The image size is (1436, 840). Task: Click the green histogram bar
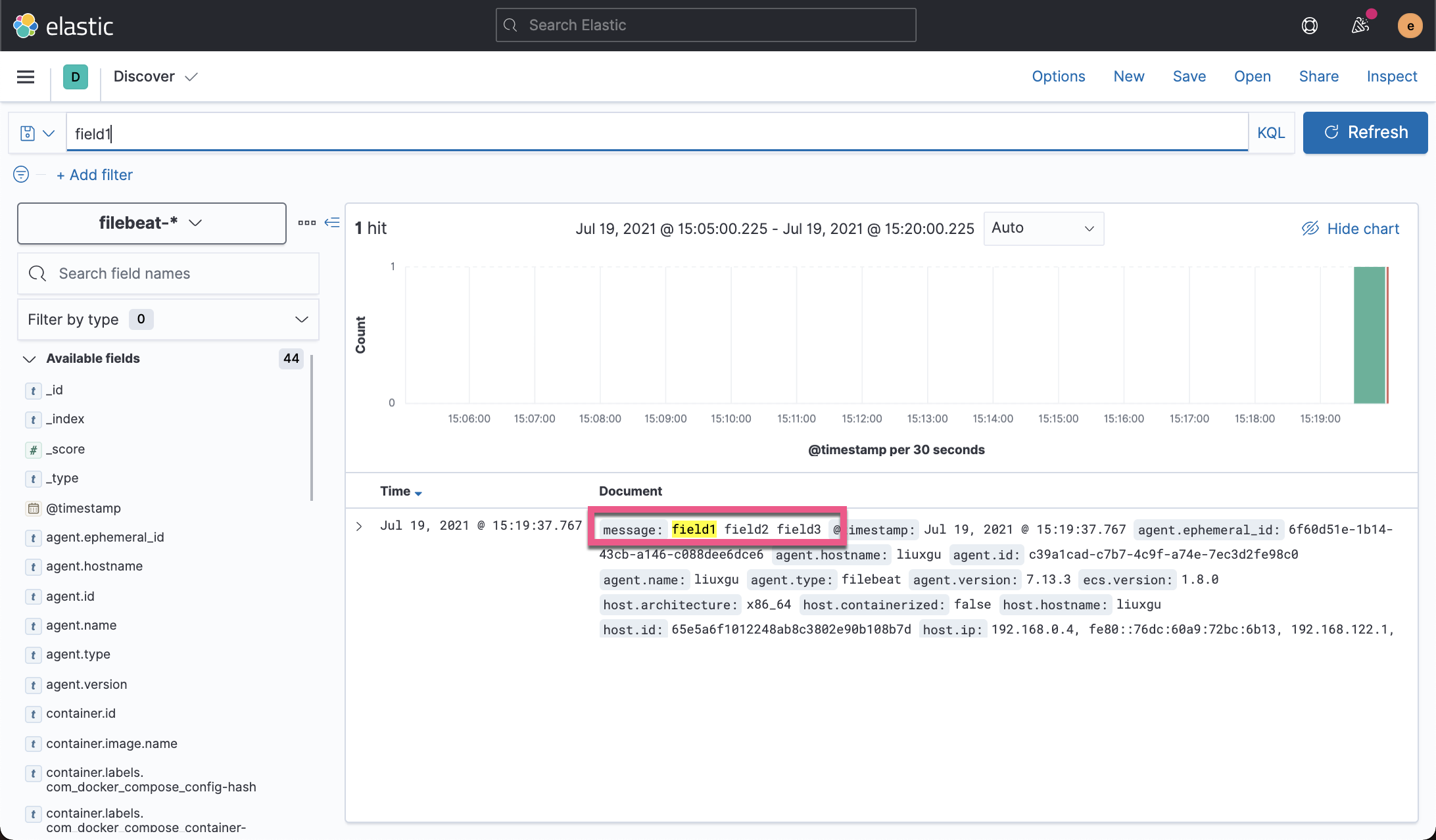(x=1369, y=335)
